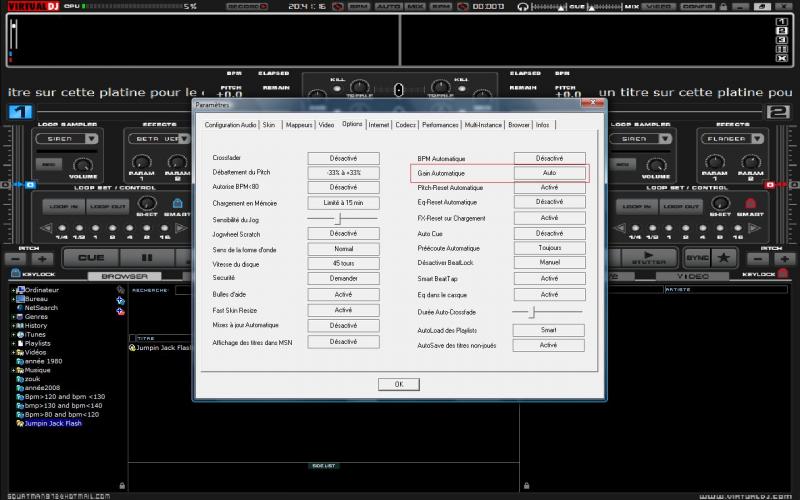
Task: Expand the Musique folder node
Action: coord(13,370)
